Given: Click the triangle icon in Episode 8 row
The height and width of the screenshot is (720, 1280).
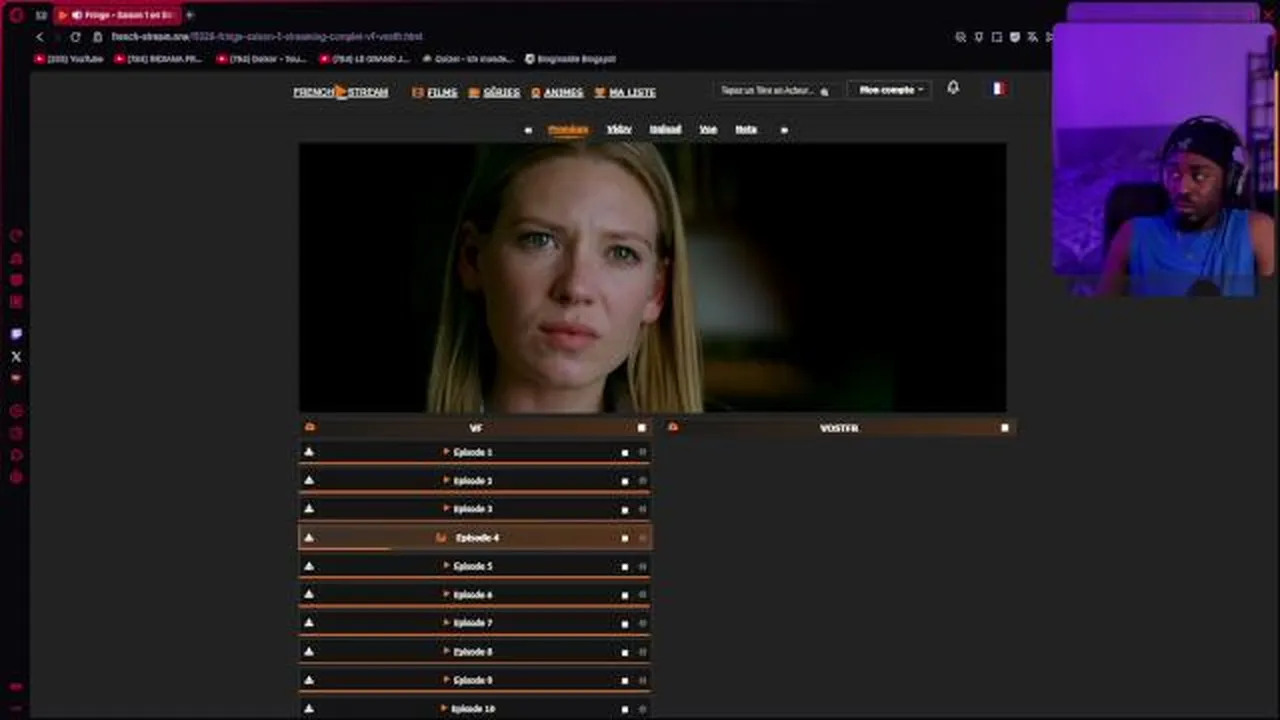Looking at the screenshot, I should [309, 651].
